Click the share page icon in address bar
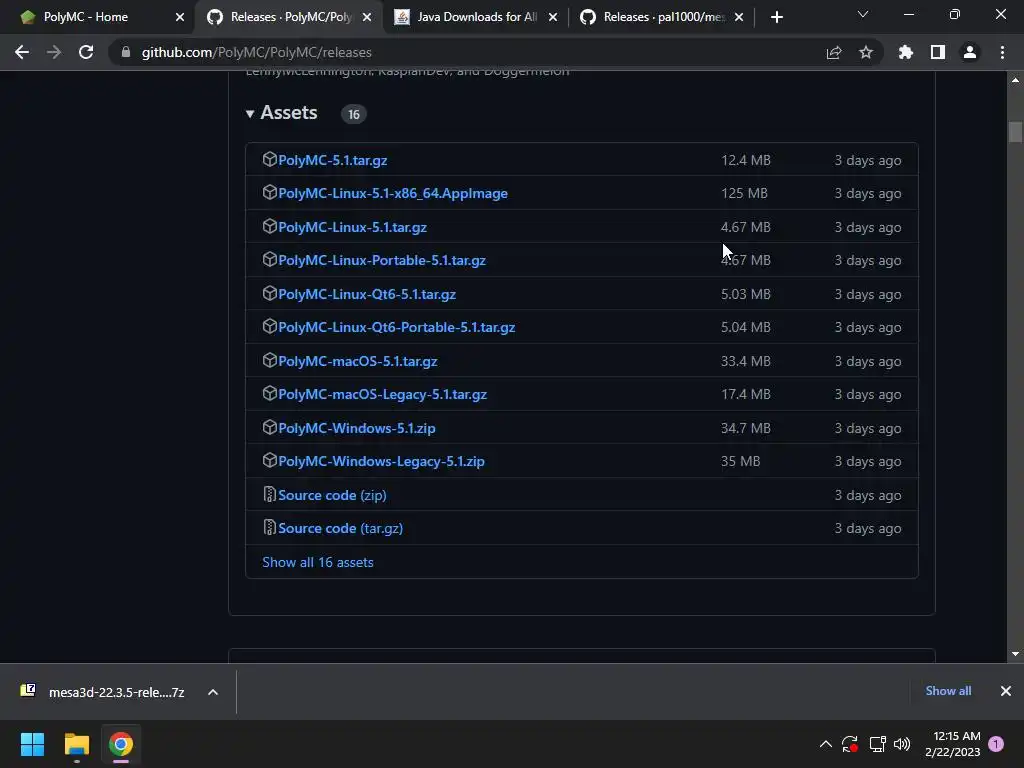Screen dimensions: 1024x768 [x=834, y=52]
